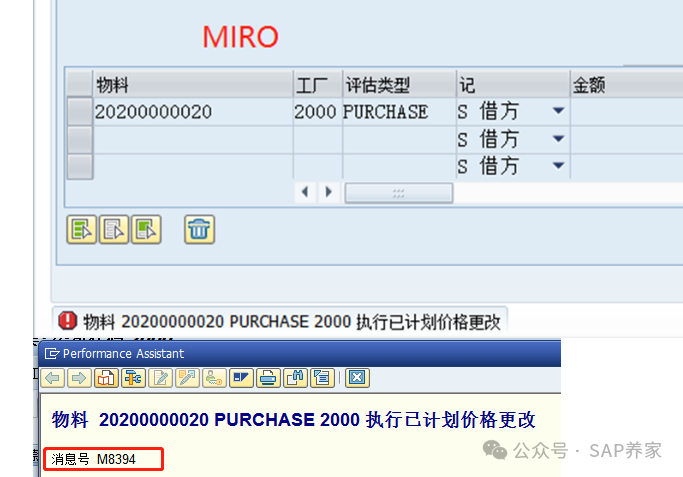The image size is (683, 477).
Task: Click the blue split-panel layout icon
Action: pos(241,378)
